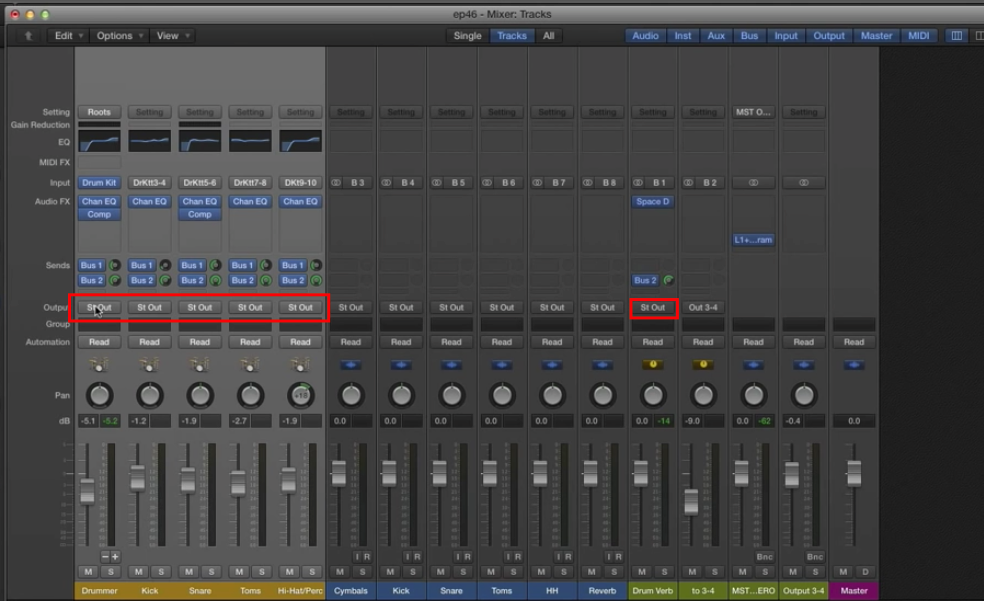Open the B 1 input selector on Drum Verb
Viewport: 984px width, 601px height.
coord(659,183)
